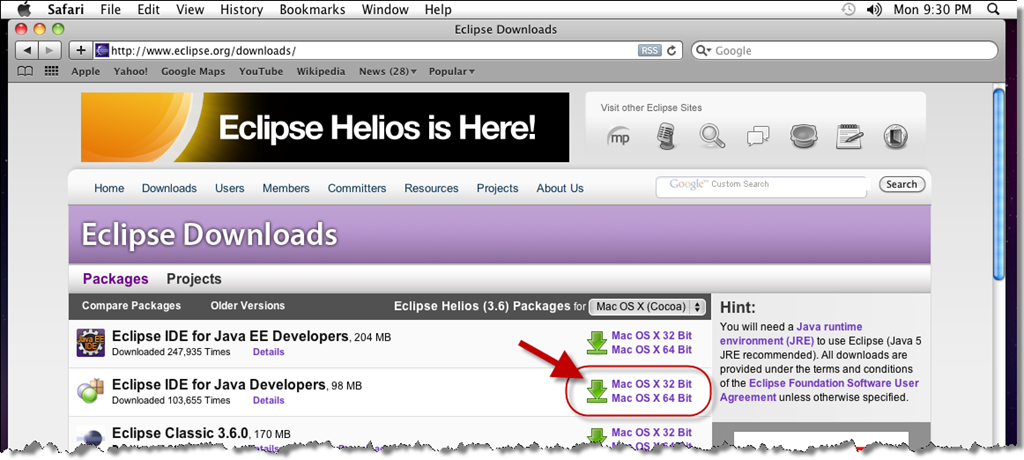Open the bookmarks book icon
The width and height of the screenshot is (1024, 460).
click(25, 71)
